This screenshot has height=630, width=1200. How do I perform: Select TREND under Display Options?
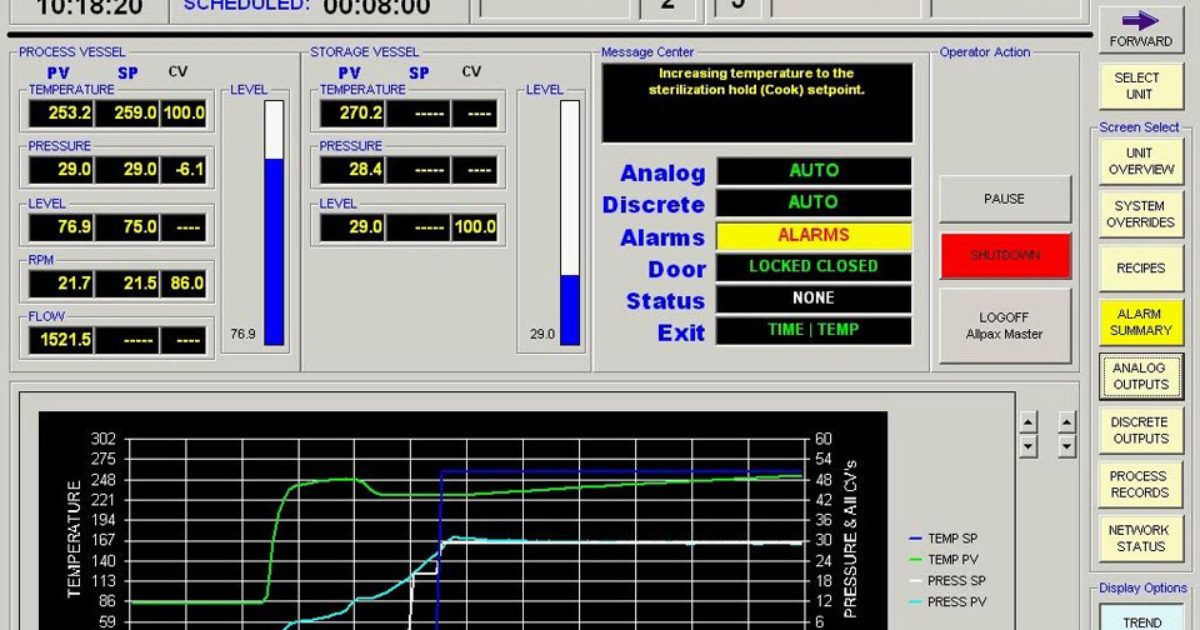[1140, 621]
